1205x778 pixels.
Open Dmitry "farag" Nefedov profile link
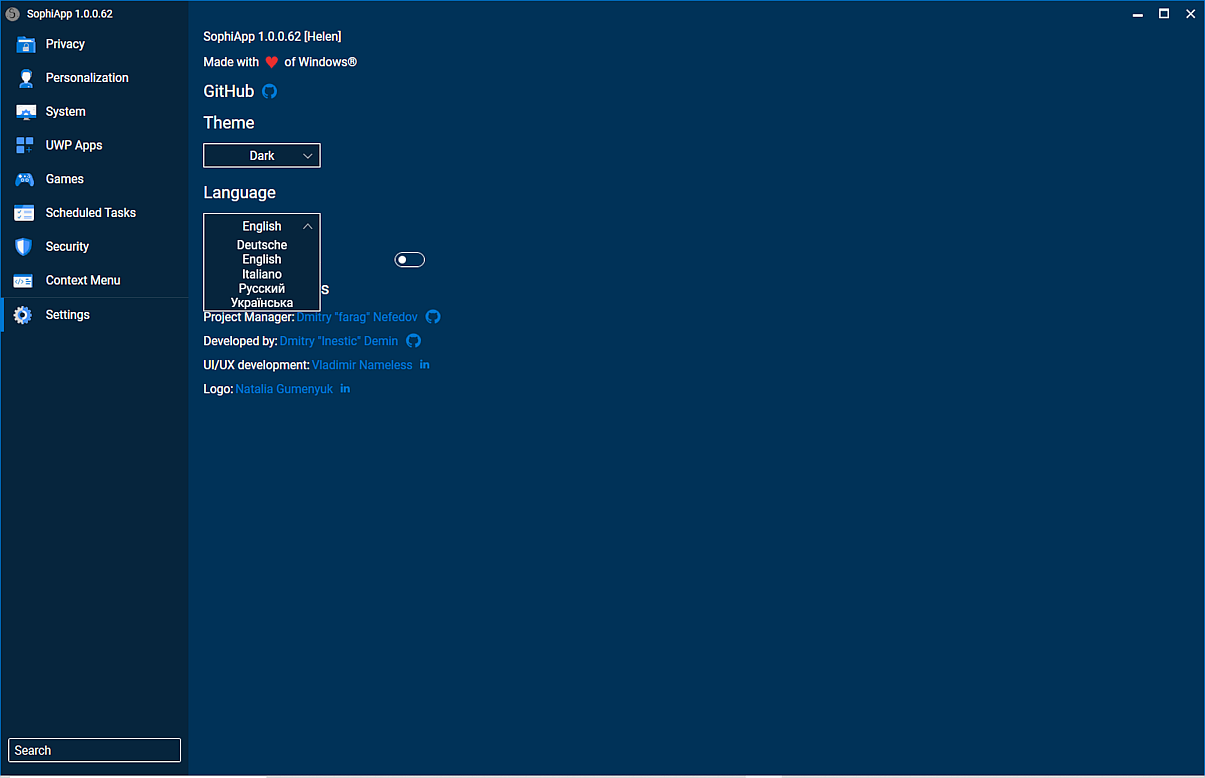[x=357, y=317]
